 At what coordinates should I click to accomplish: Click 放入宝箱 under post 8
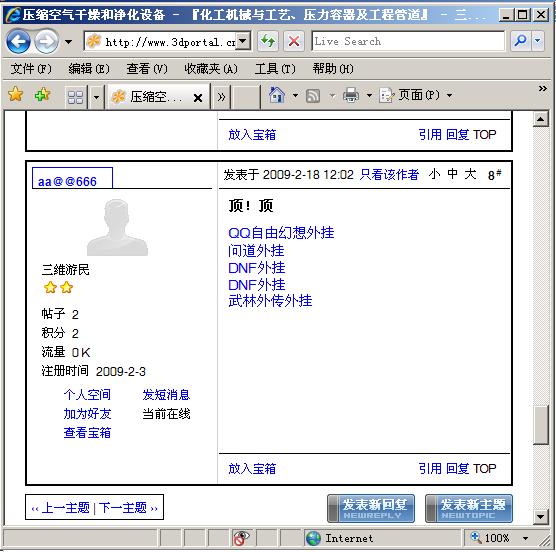(x=252, y=469)
